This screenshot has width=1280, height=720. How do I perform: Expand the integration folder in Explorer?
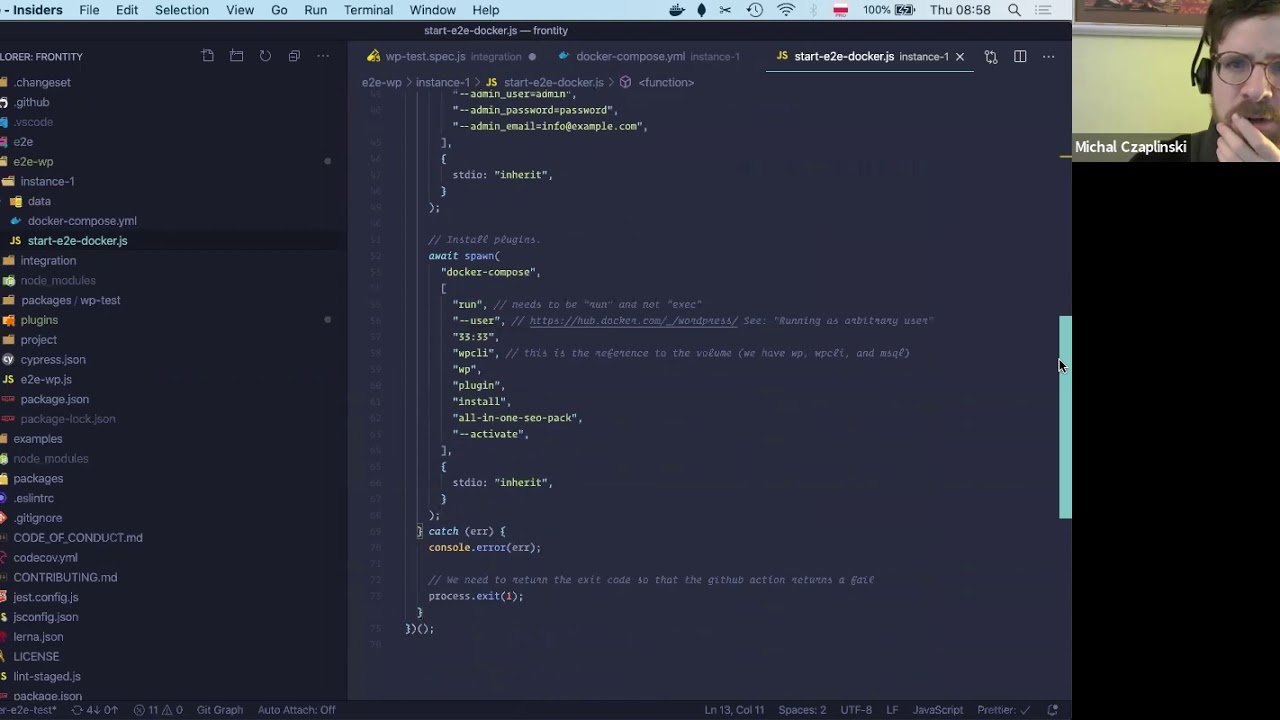click(48, 260)
